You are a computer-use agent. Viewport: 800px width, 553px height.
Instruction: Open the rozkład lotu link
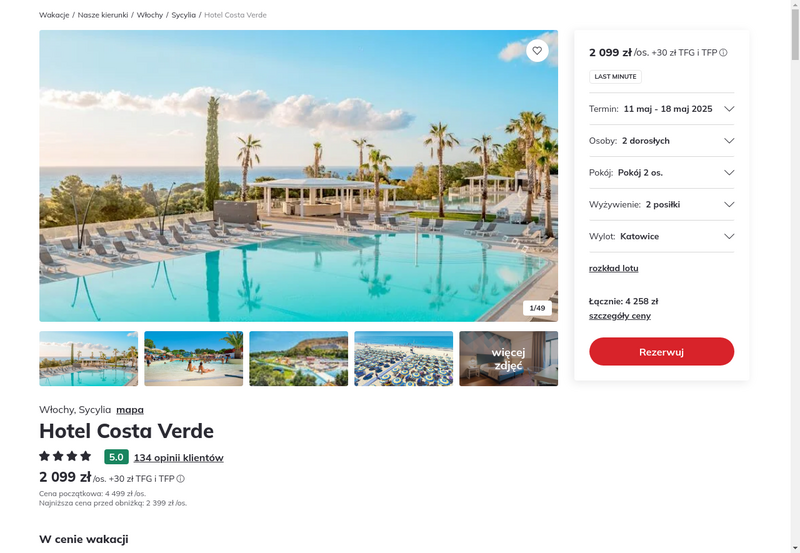(x=613, y=268)
